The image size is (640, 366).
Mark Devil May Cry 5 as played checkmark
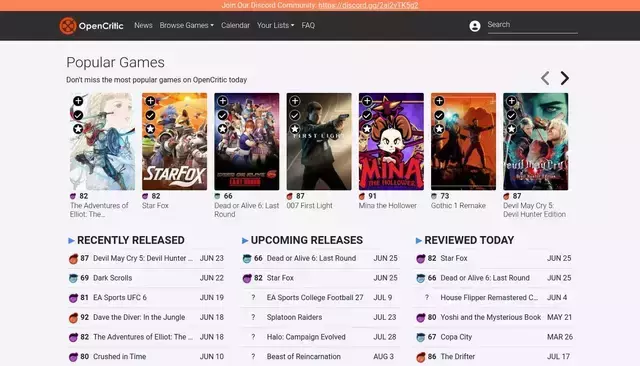coord(511,115)
